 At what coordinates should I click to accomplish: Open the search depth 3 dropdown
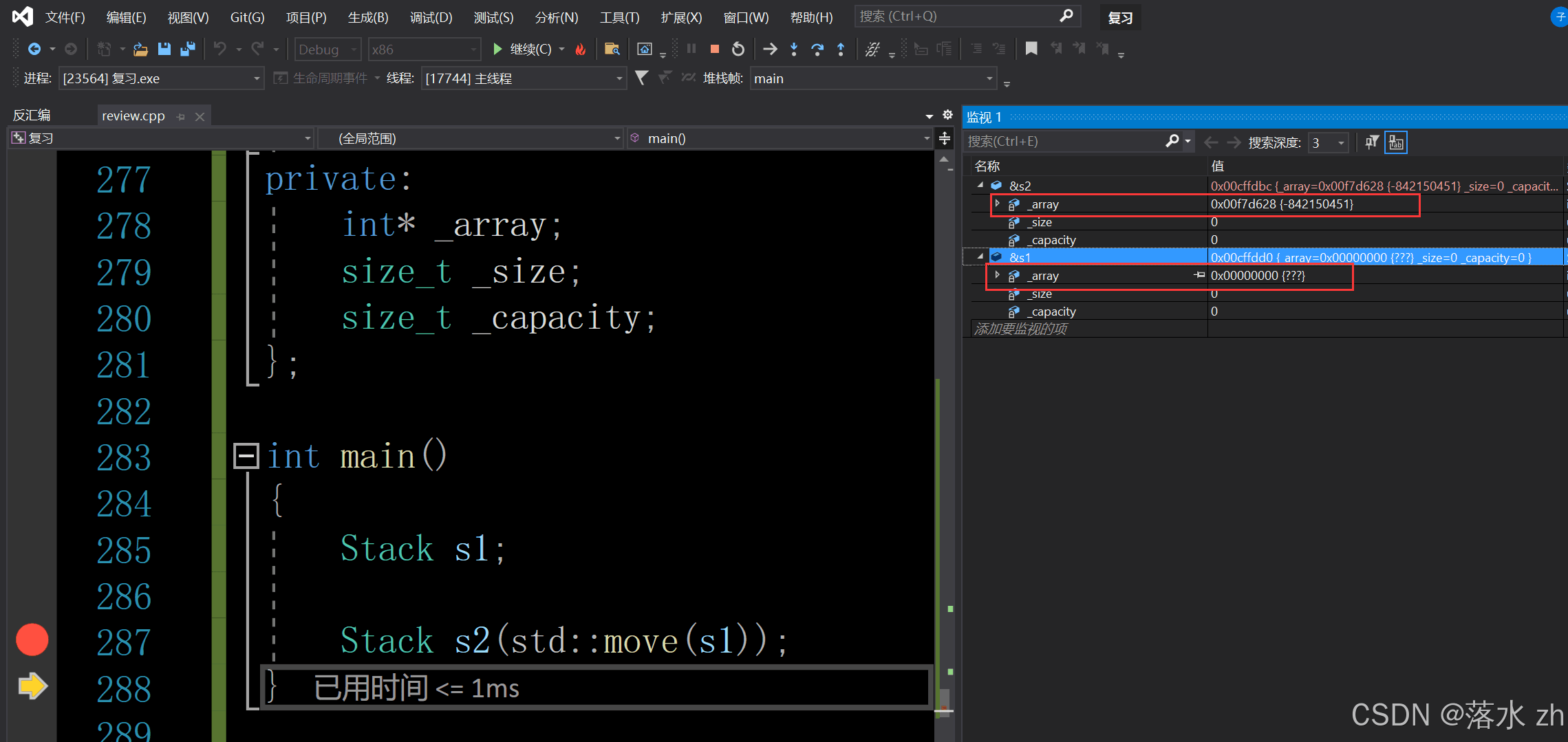(x=1329, y=142)
